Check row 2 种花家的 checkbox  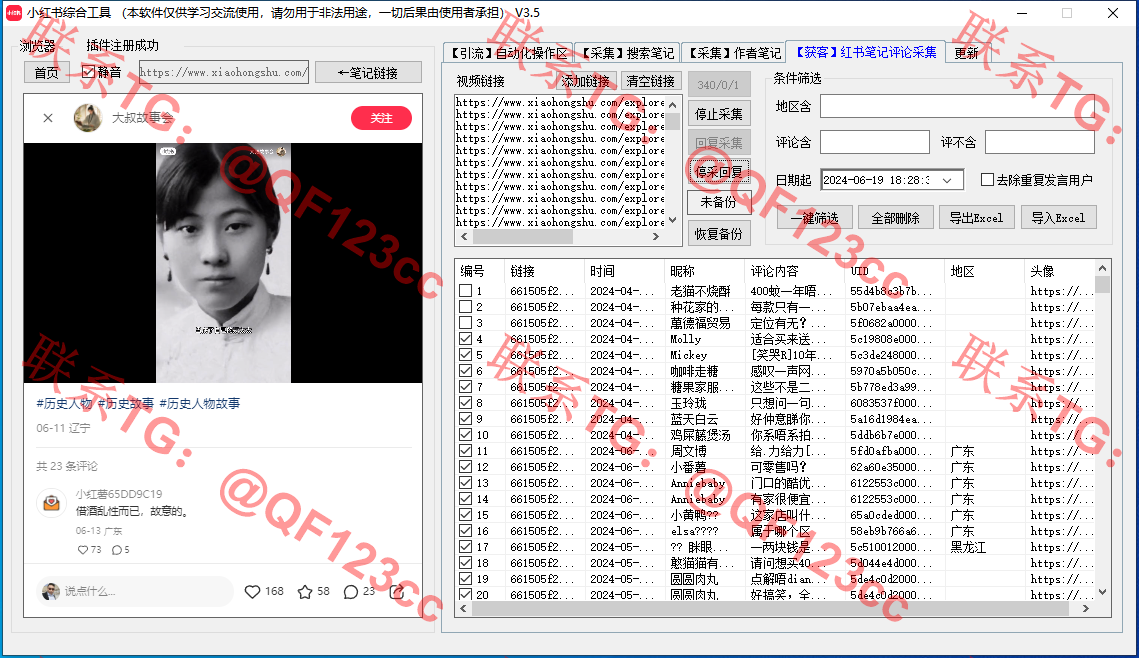(466, 306)
